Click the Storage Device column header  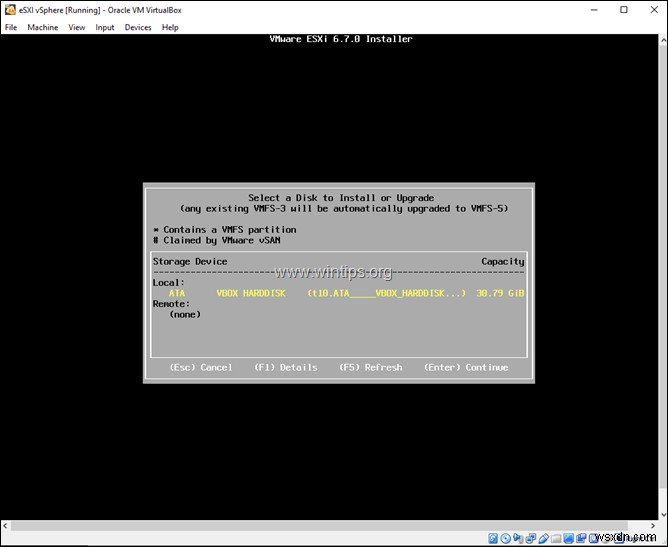point(190,261)
